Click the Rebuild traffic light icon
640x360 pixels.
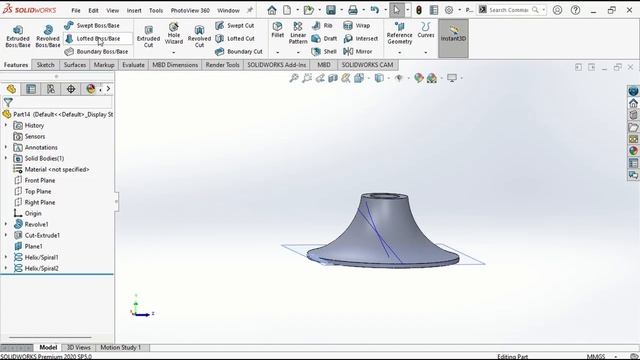tap(419, 10)
